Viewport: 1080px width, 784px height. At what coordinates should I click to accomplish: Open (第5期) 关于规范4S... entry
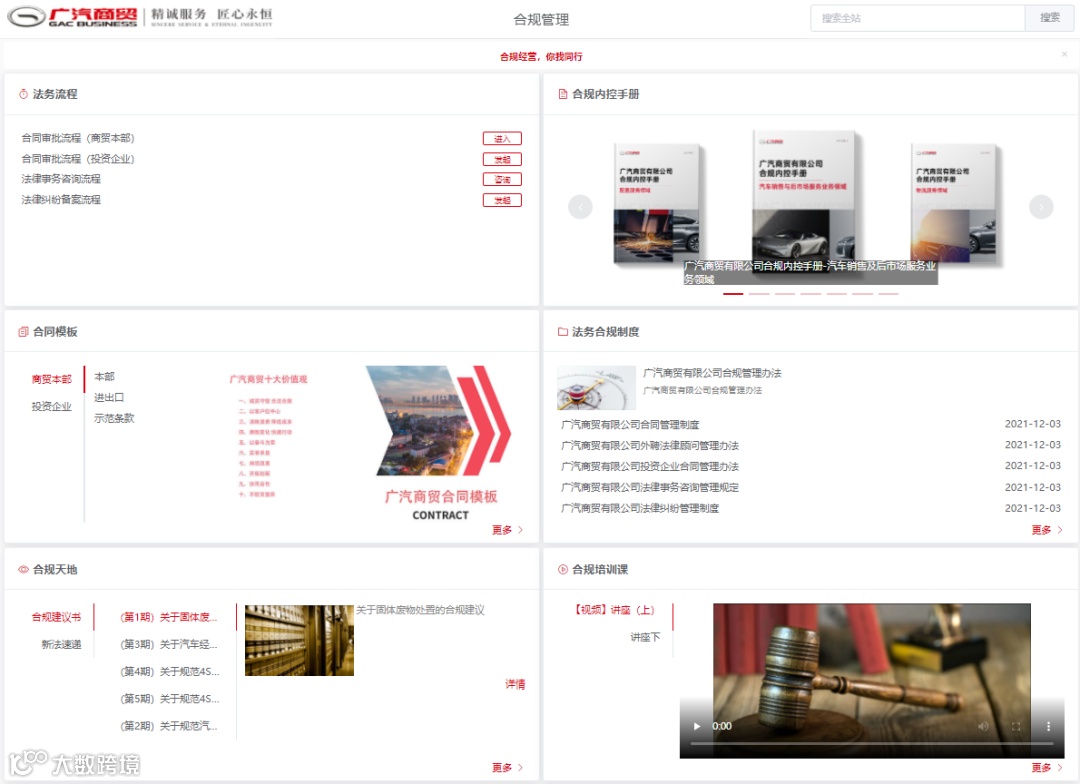click(x=170, y=699)
